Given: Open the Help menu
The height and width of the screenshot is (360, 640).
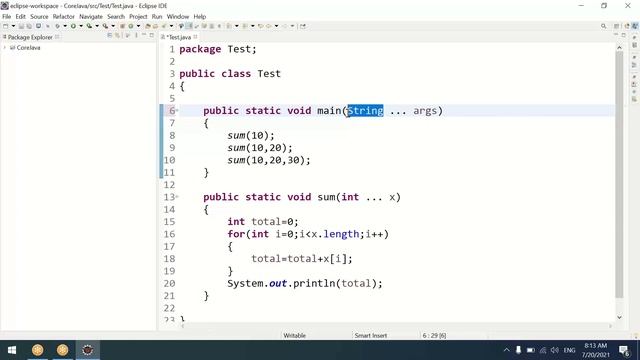Looking at the screenshot, I should [x=200, y=17].
